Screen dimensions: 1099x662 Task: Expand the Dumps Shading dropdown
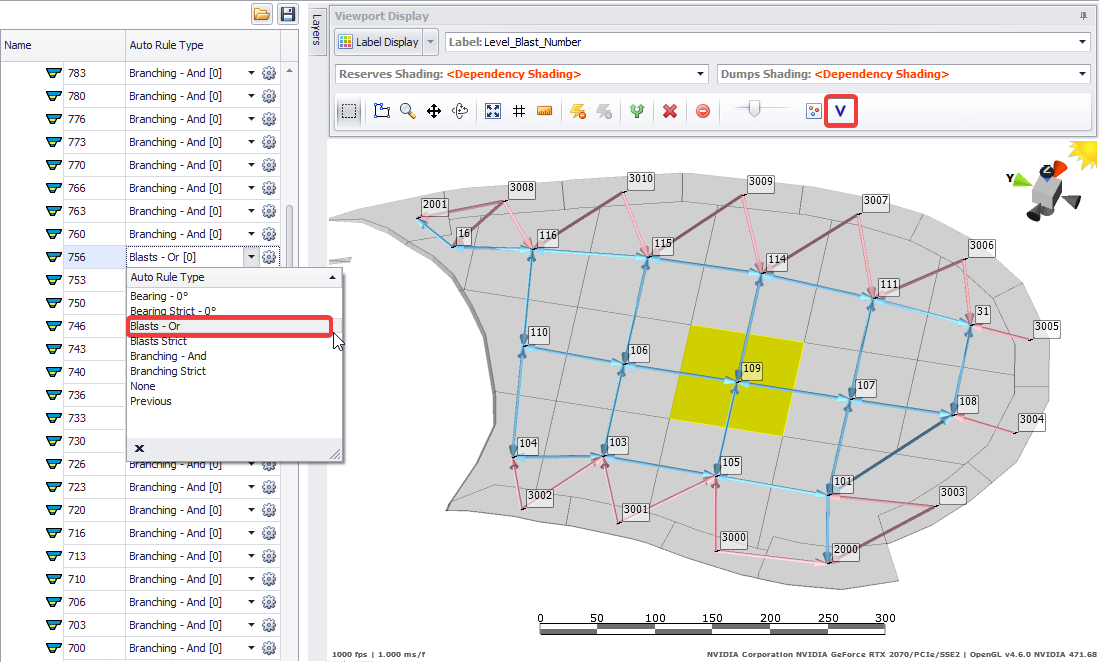[1083, 74]
